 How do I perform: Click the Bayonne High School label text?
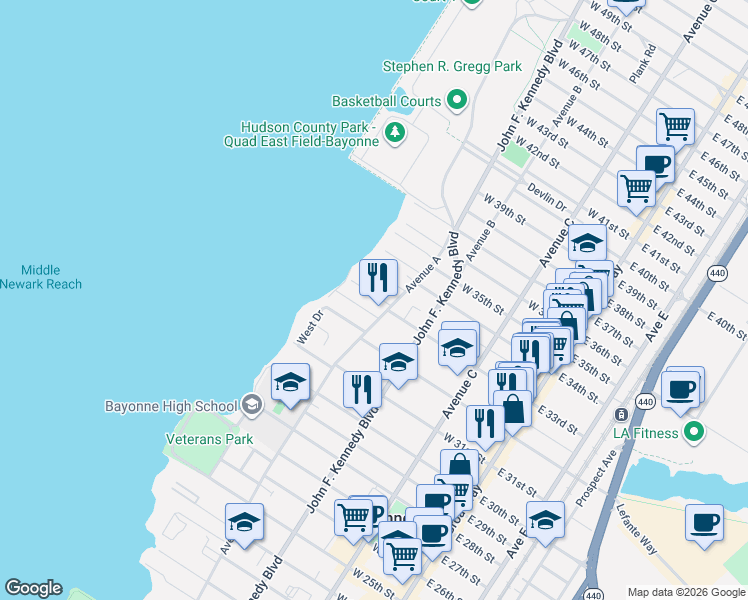(x=171, y=406)
